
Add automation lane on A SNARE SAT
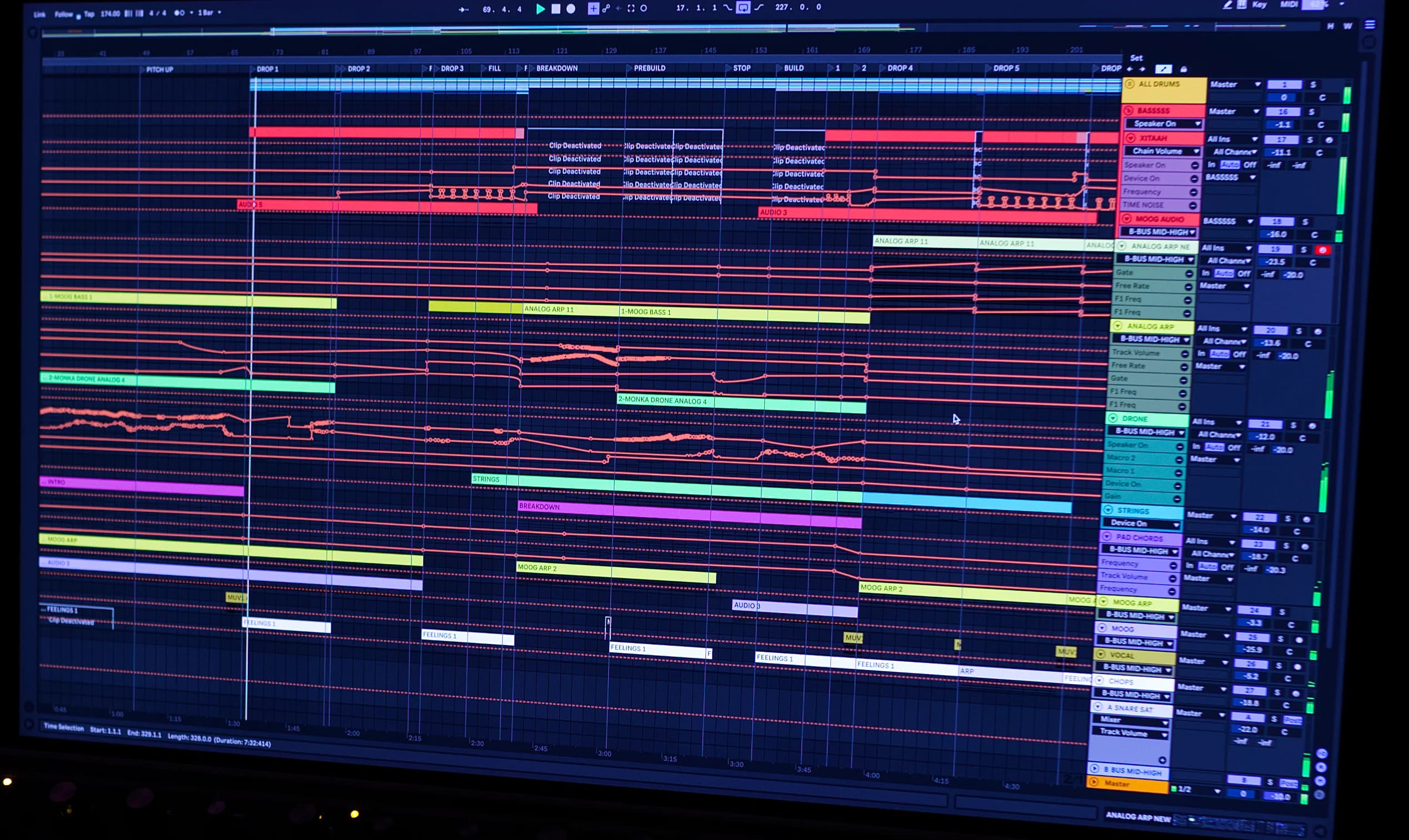1162,760
